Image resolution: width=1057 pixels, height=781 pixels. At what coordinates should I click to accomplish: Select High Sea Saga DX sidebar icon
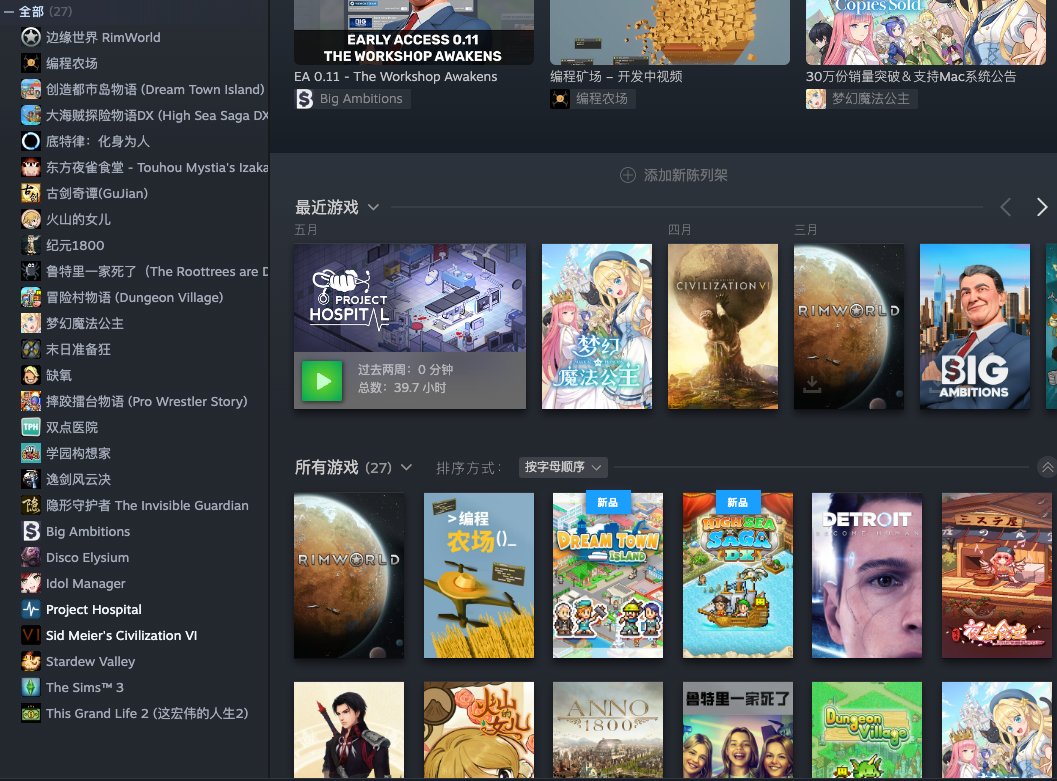tap(30, 115)
